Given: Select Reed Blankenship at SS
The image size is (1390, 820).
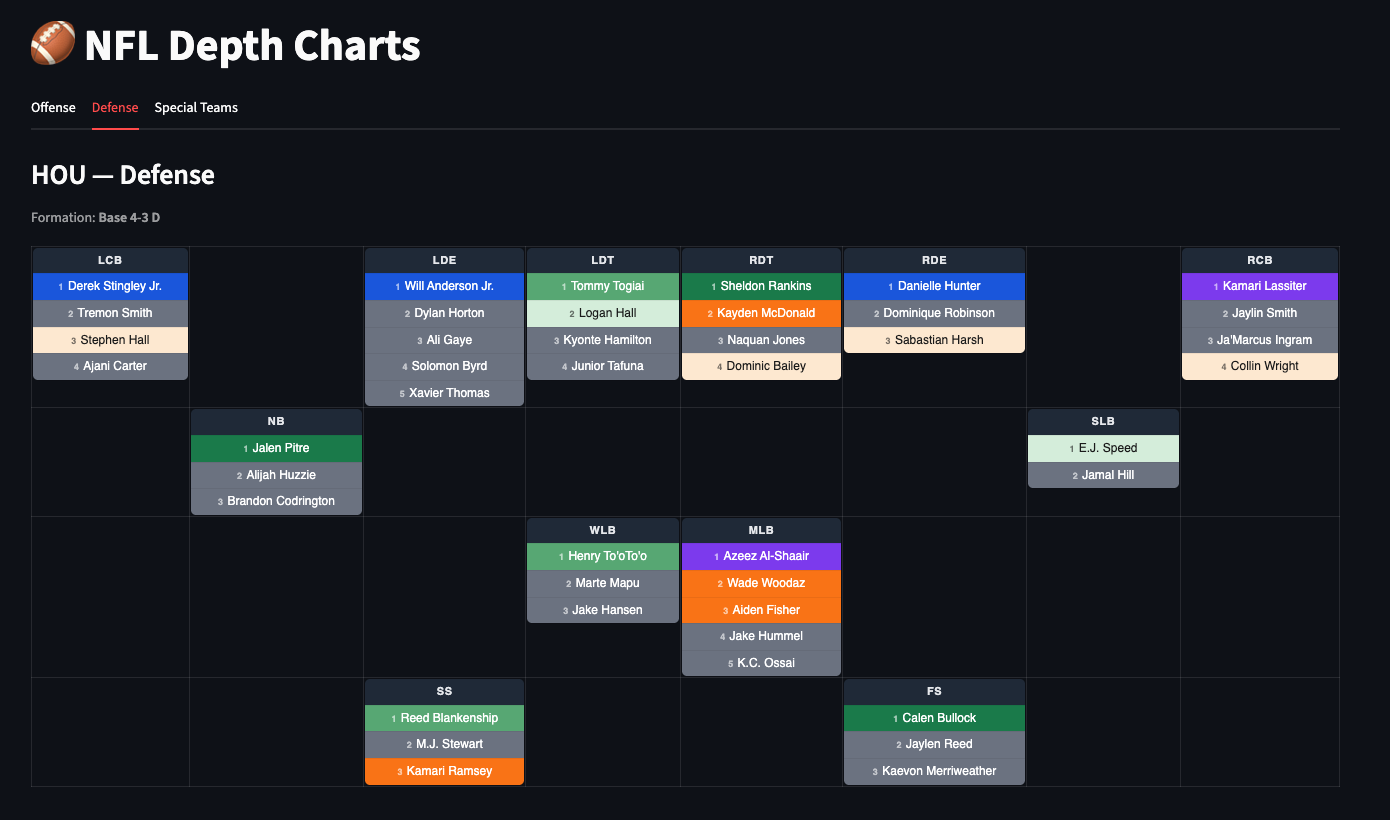Looking at the screenshot, I should [x=444, y=718].
